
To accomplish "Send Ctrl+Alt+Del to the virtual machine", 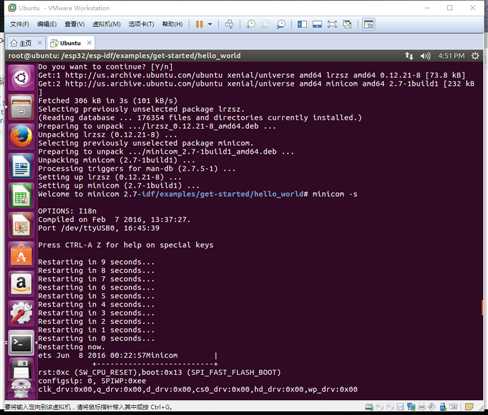I will point(229,24).
